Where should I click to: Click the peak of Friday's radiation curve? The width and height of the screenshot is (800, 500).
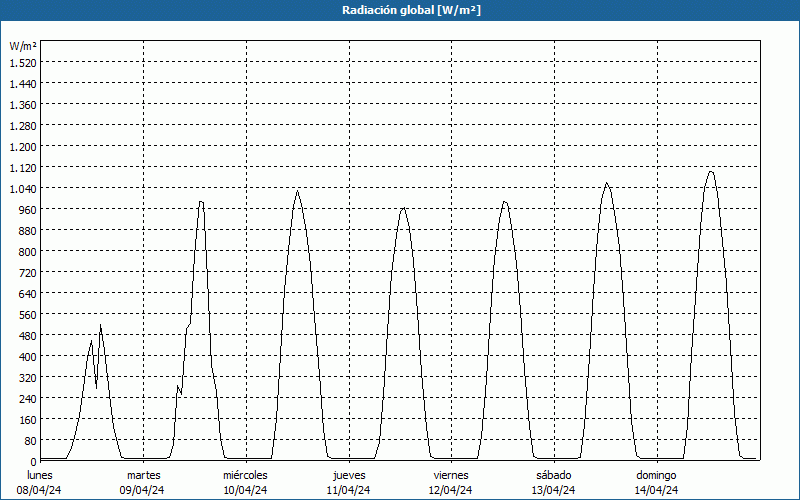pos(505,202)
